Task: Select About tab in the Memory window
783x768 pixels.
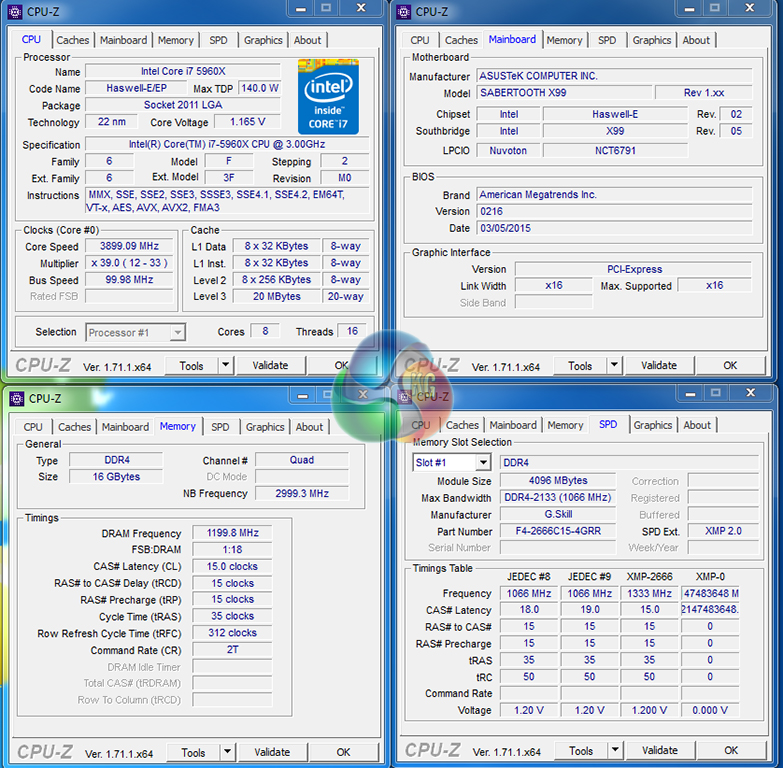Action: [309, 427]
